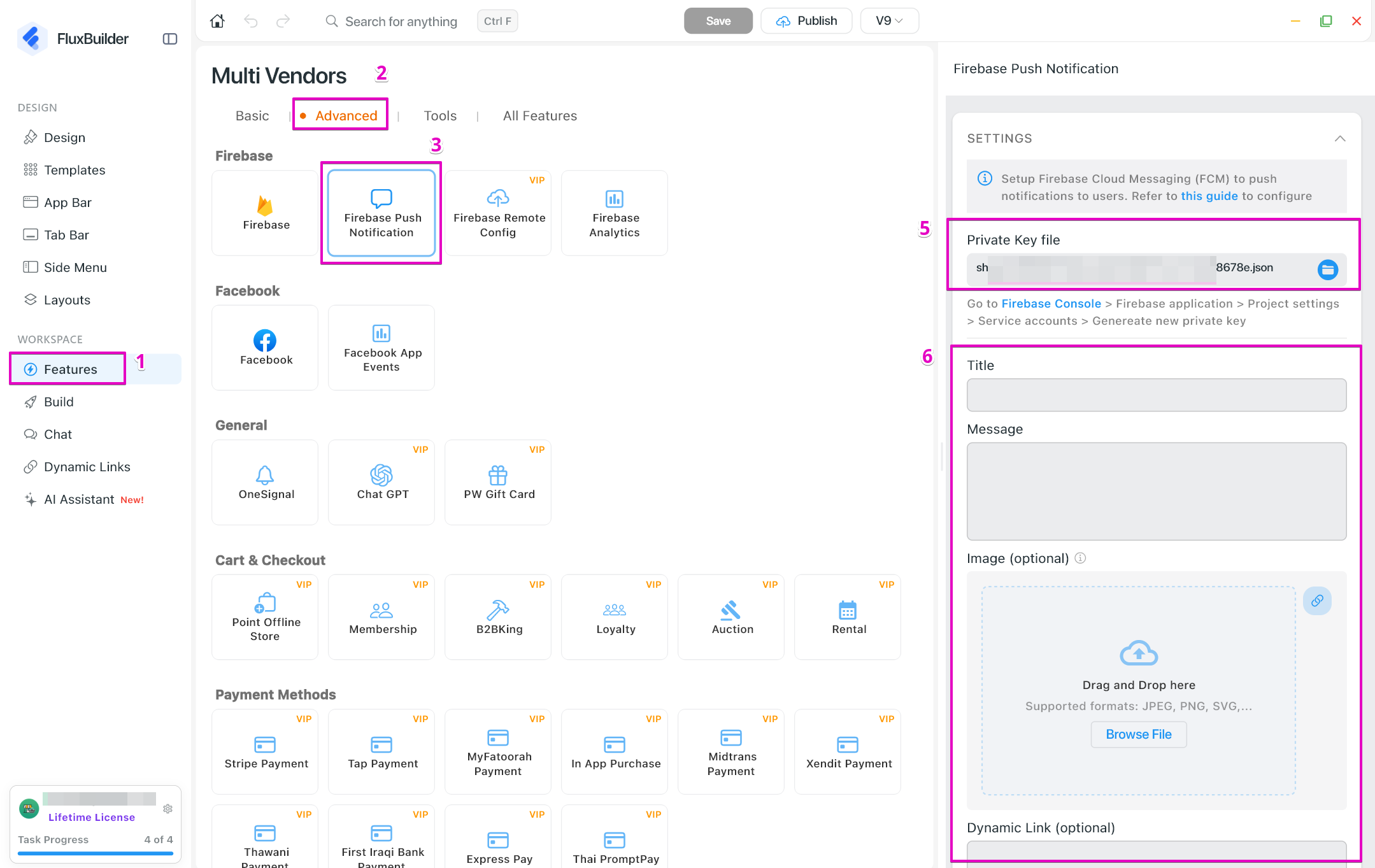Viewport: 1375px width, 868px height.
Task: Open the Membership feature card
Action: click(x=381, y=617)
